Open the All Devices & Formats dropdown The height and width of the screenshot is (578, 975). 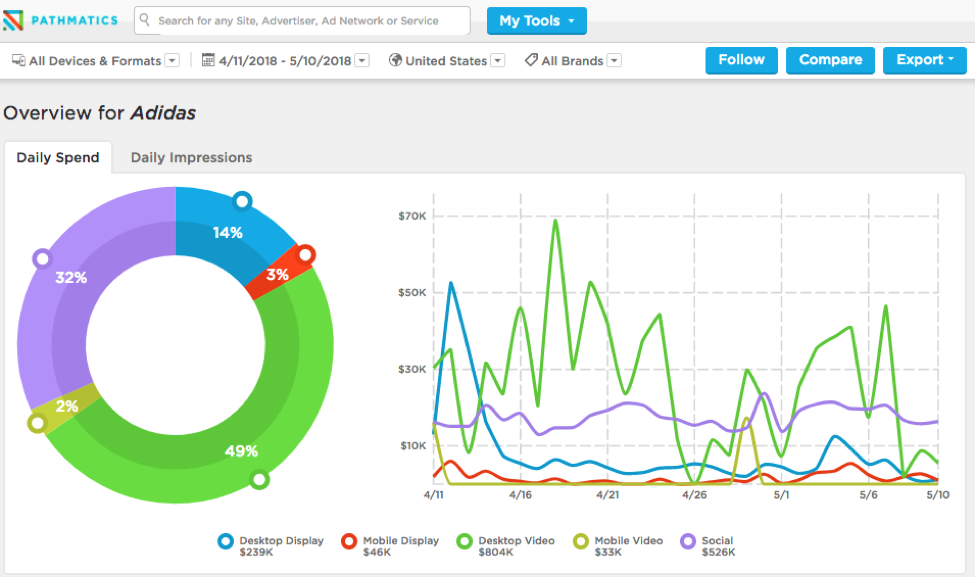(172, 60)
